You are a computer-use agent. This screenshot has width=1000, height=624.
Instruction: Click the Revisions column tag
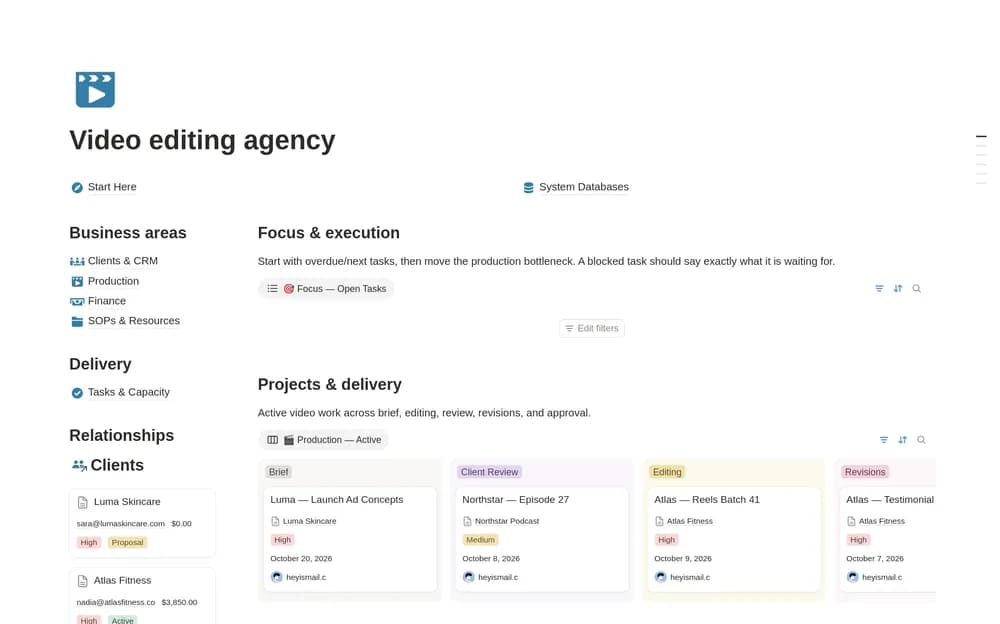[865, 472]
